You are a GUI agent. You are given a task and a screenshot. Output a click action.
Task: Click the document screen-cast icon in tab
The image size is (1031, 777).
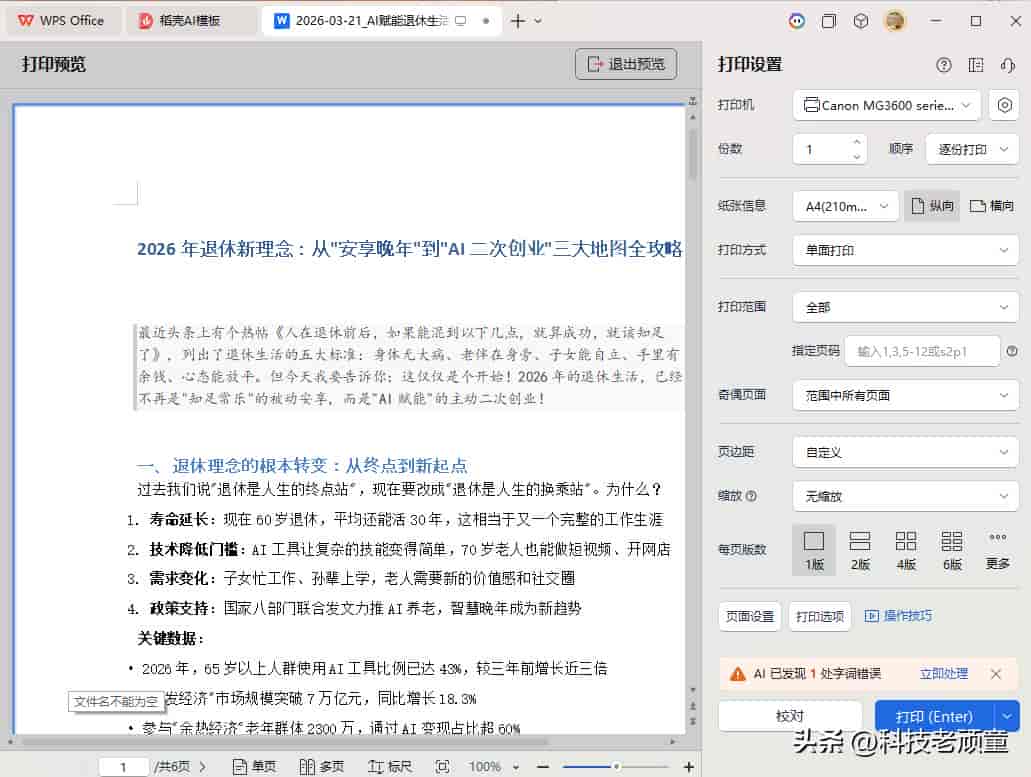pyautogui.click(x=461, y=21)
